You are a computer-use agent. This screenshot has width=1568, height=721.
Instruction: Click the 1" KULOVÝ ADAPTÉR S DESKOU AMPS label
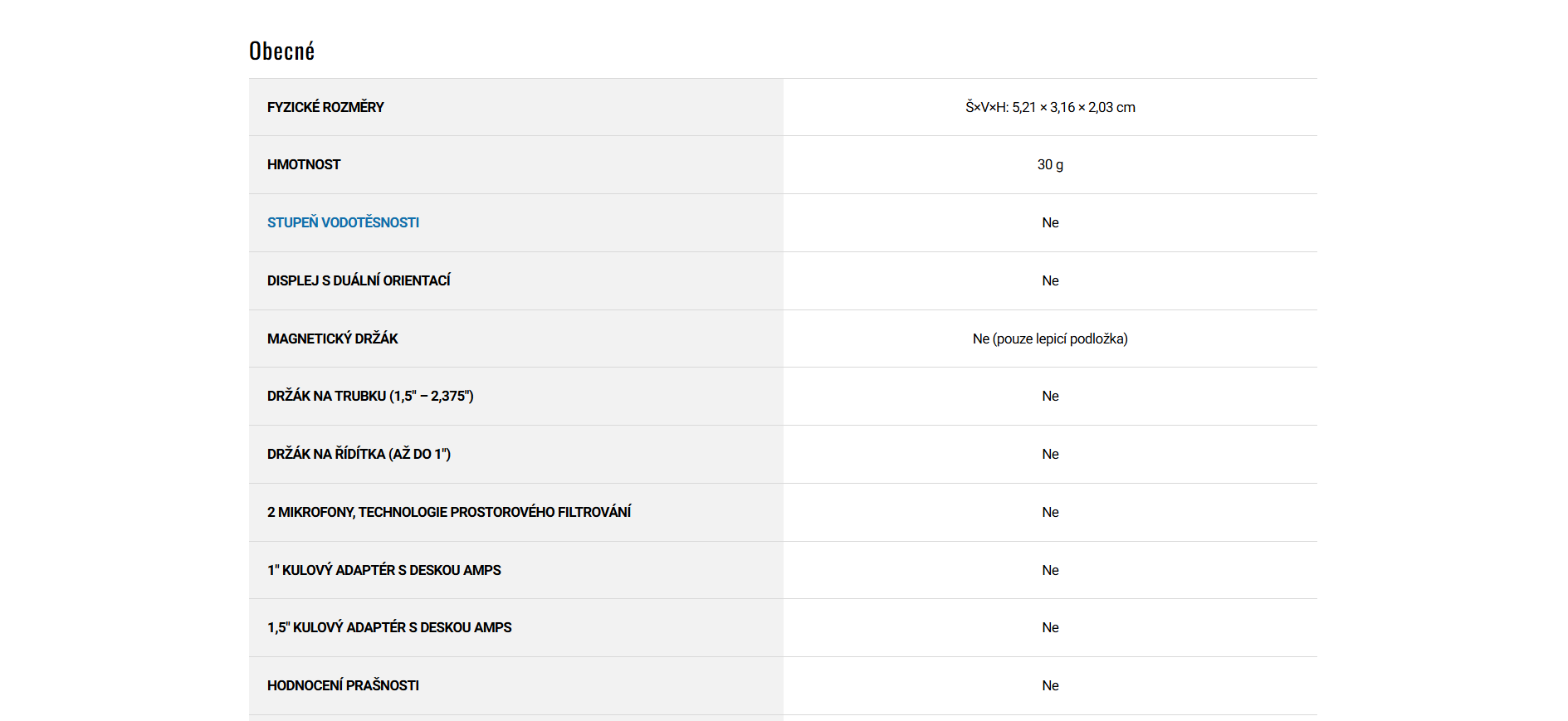coord(384,570)
